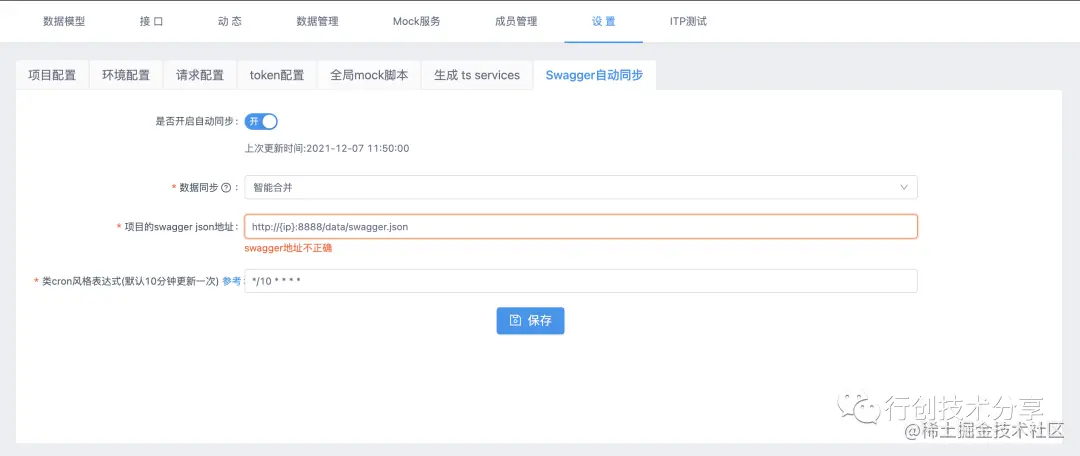Focus the swagger json地址 input field
Viewport: 1080px width, 456px height.
tap(581, 227)
